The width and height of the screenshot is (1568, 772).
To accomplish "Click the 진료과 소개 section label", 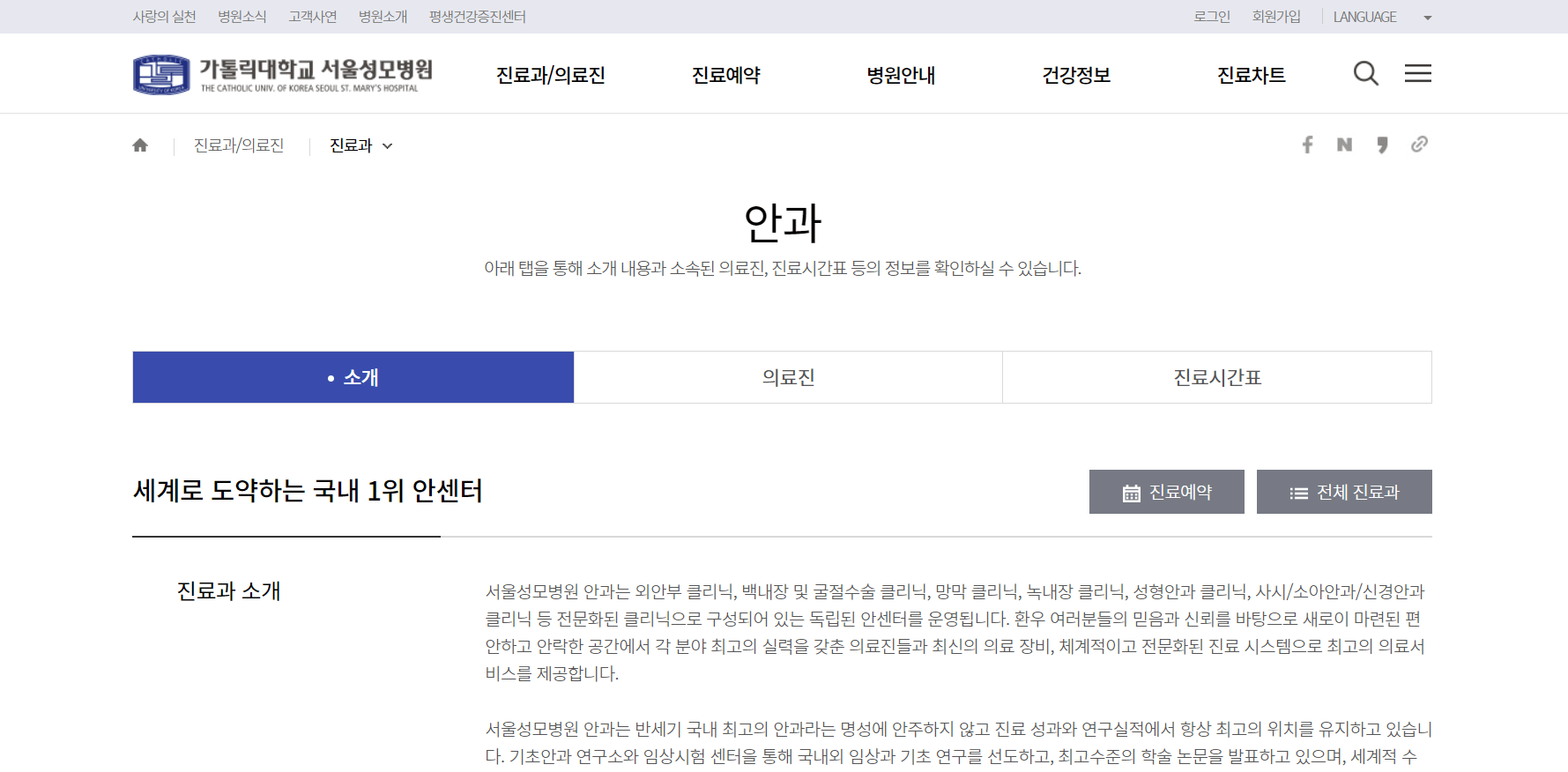I will (x=229, y=590).
